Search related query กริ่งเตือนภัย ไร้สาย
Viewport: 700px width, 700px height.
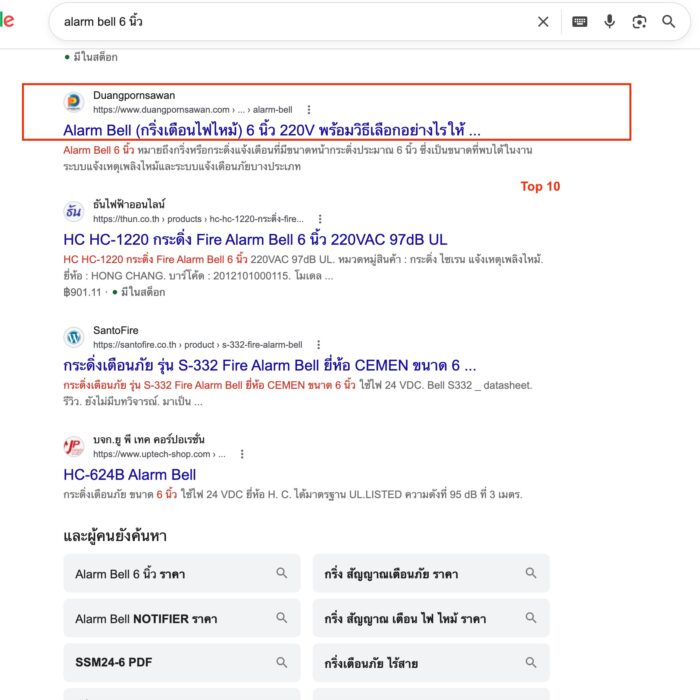(x=431, y=662)
